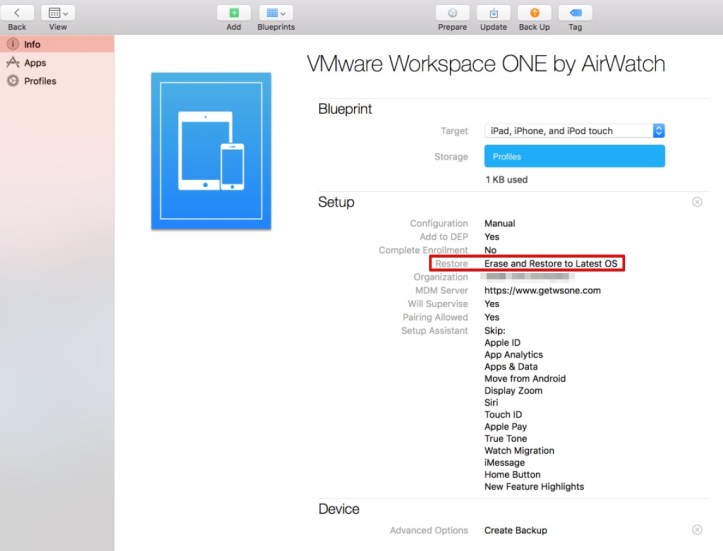Viewport: 723px width, 551px height.
Task: Click the Add to DEP Yes value
Action: tap(492, 237)
